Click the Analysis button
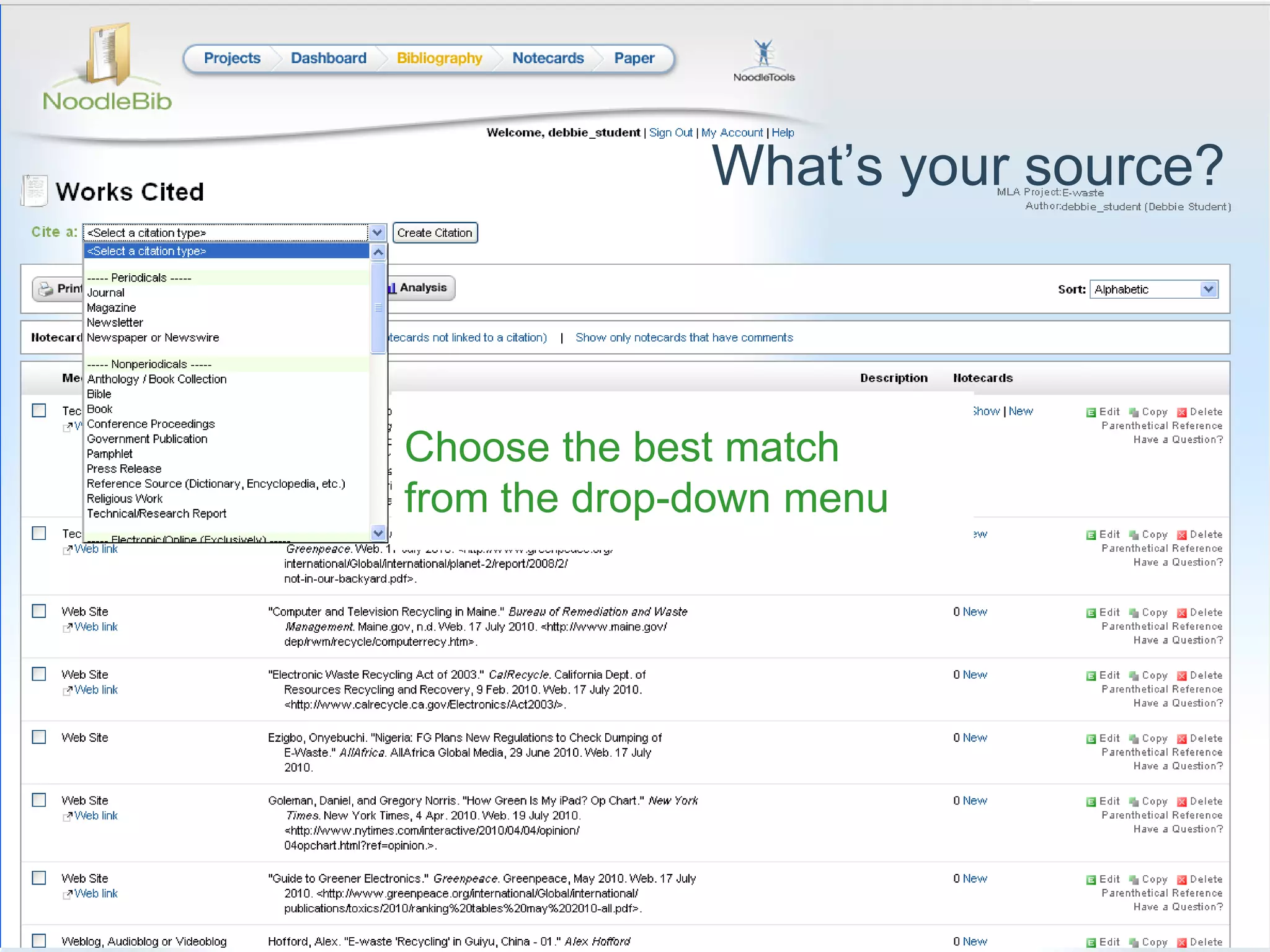Viewport: 1270px width, 952px height. pyautogui.click(x=421, y=288)
